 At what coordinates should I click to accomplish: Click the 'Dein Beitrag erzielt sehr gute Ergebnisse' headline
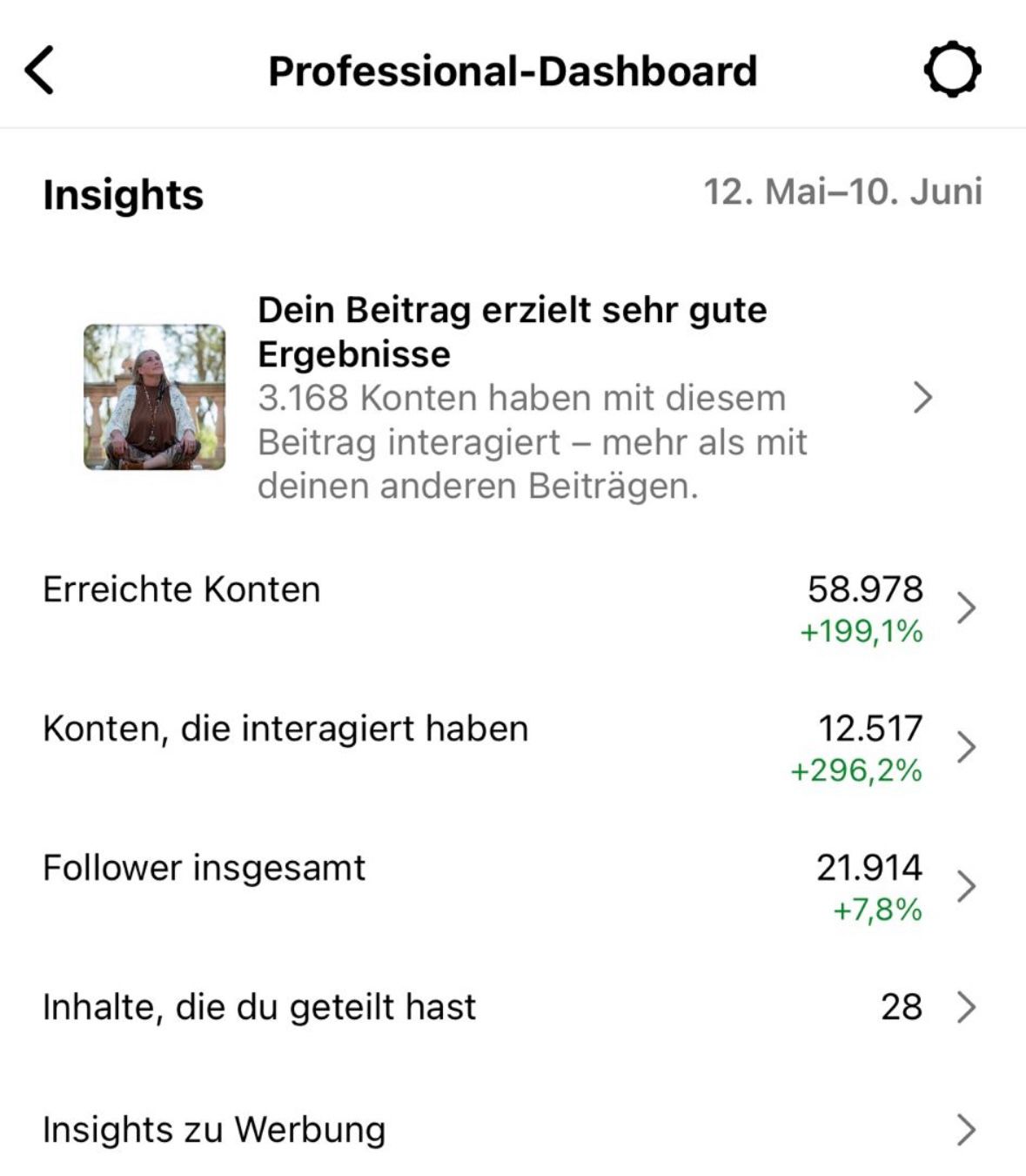point(512,332)
